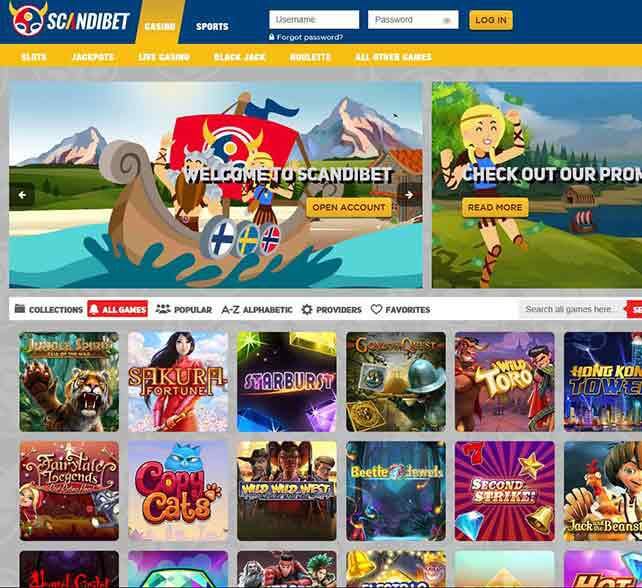This screenshot has width=642, height=588.
Task: Toggle password visibility eye icon
Action: click(447, 20)
